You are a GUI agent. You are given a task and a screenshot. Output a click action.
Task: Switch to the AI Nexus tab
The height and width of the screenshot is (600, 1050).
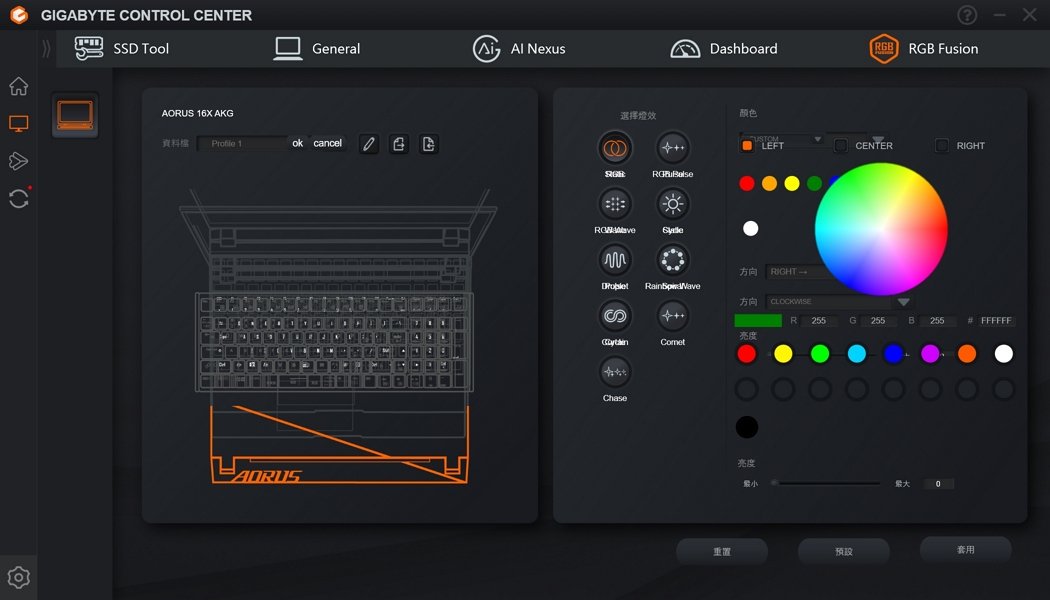519,49
